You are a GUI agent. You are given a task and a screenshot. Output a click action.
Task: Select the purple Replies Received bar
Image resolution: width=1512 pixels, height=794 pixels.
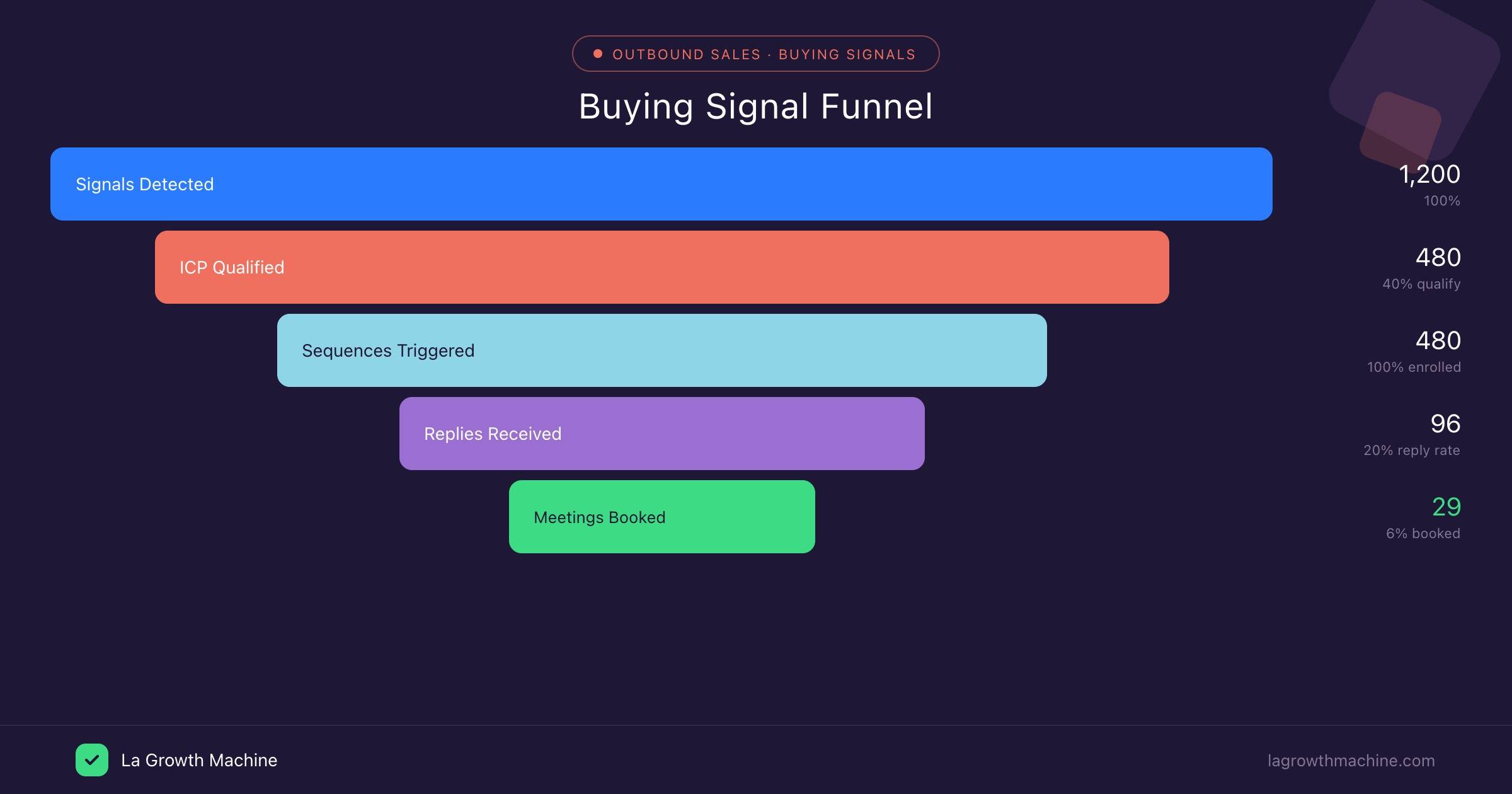point(661,434)
